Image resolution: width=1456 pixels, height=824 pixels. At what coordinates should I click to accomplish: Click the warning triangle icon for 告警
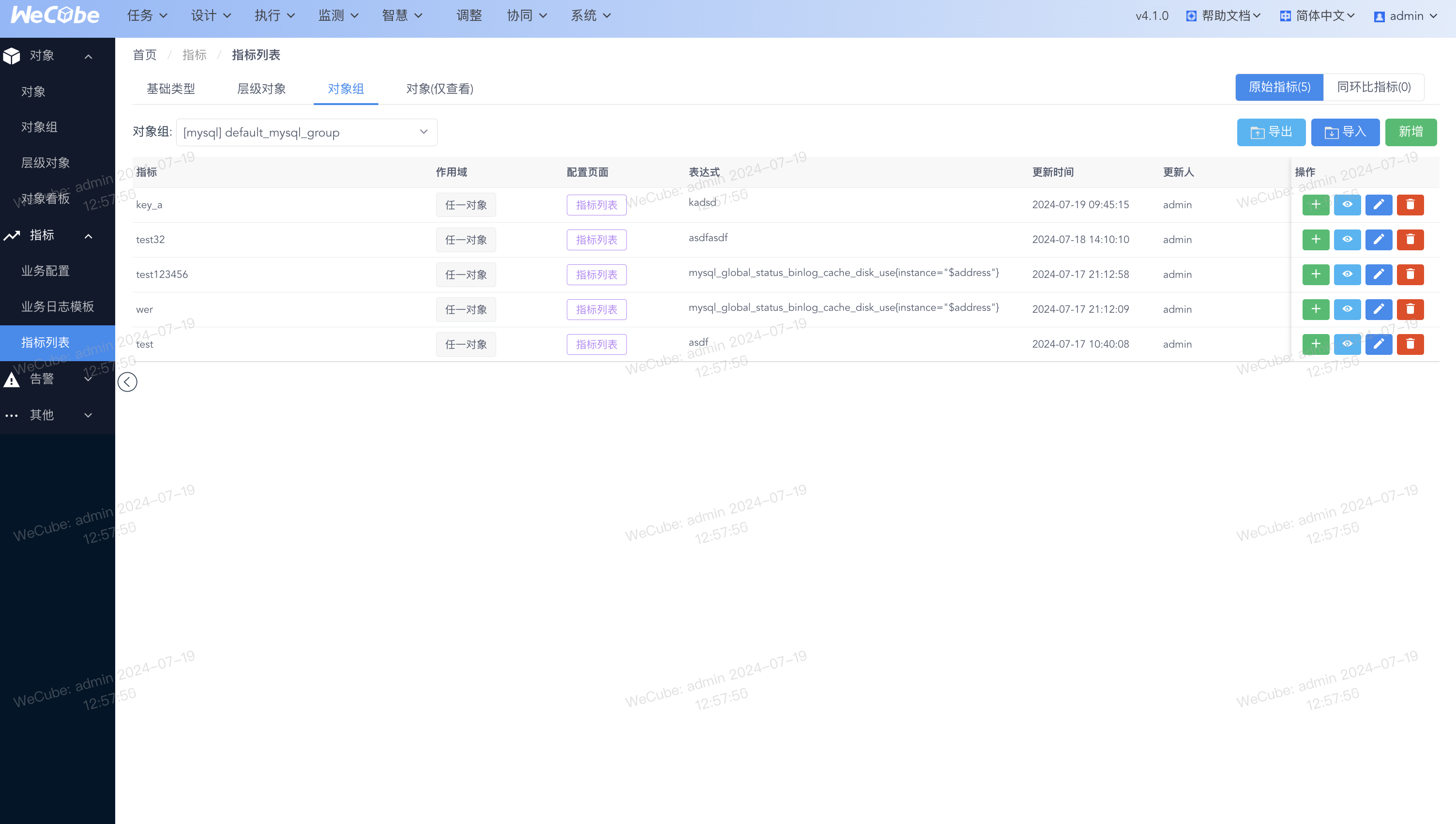tap(11, 379)
